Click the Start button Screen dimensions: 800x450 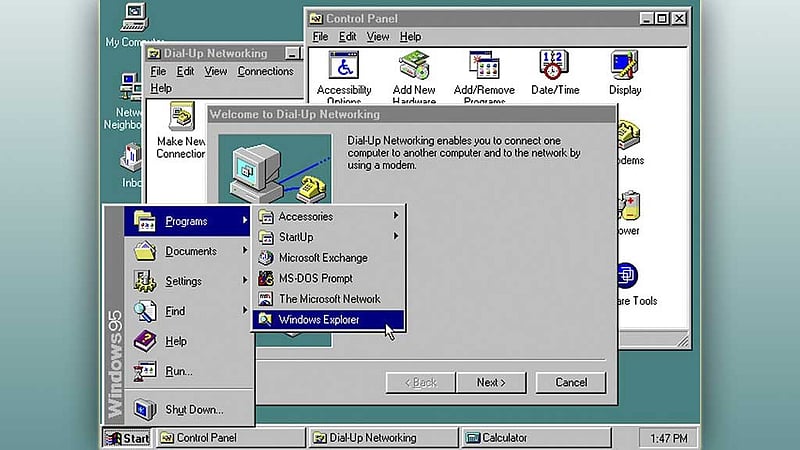(127, 438)
